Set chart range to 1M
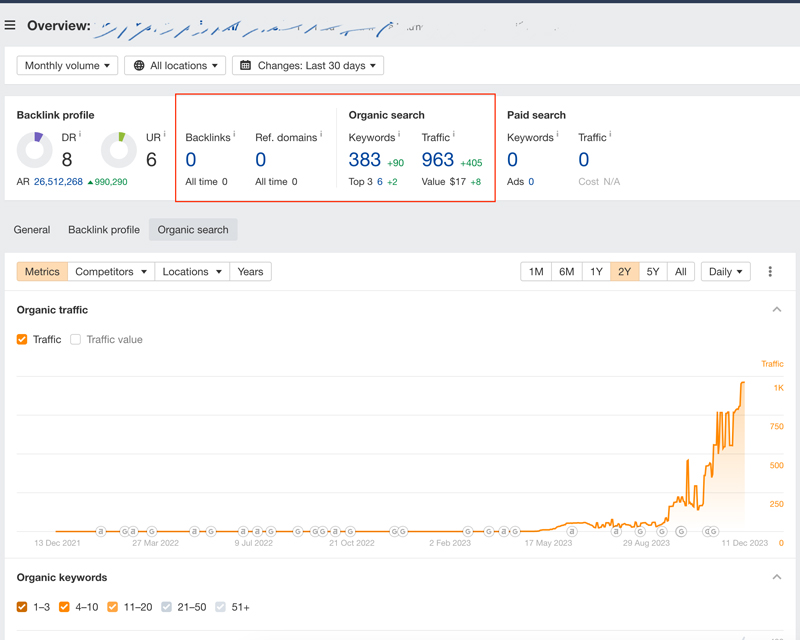 pos(536,272)
